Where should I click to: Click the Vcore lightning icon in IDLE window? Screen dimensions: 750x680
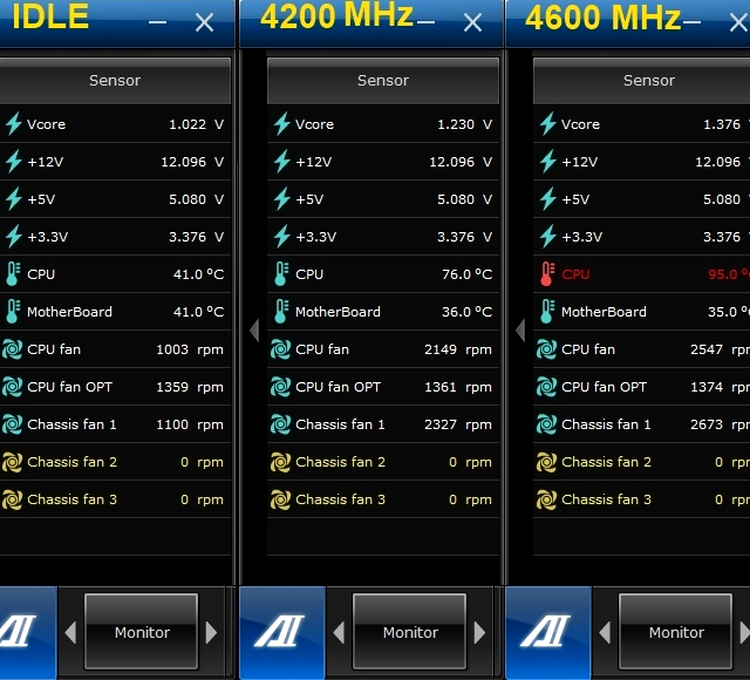click(14, 124)
